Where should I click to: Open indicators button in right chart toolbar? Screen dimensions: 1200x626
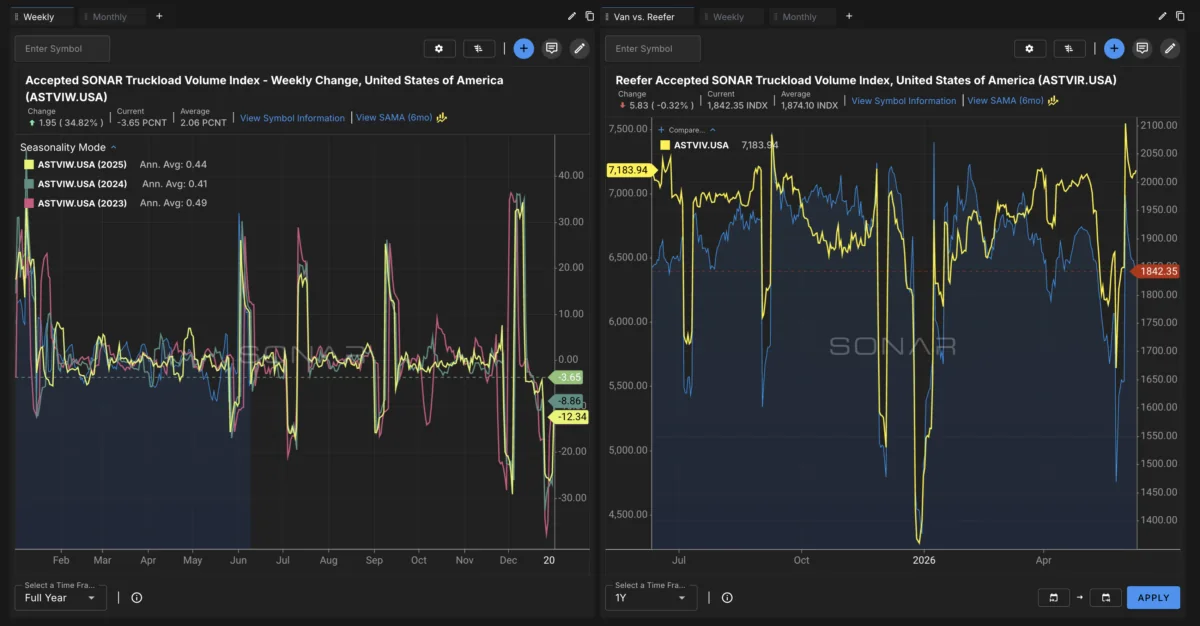click(x=1070, y=48)
